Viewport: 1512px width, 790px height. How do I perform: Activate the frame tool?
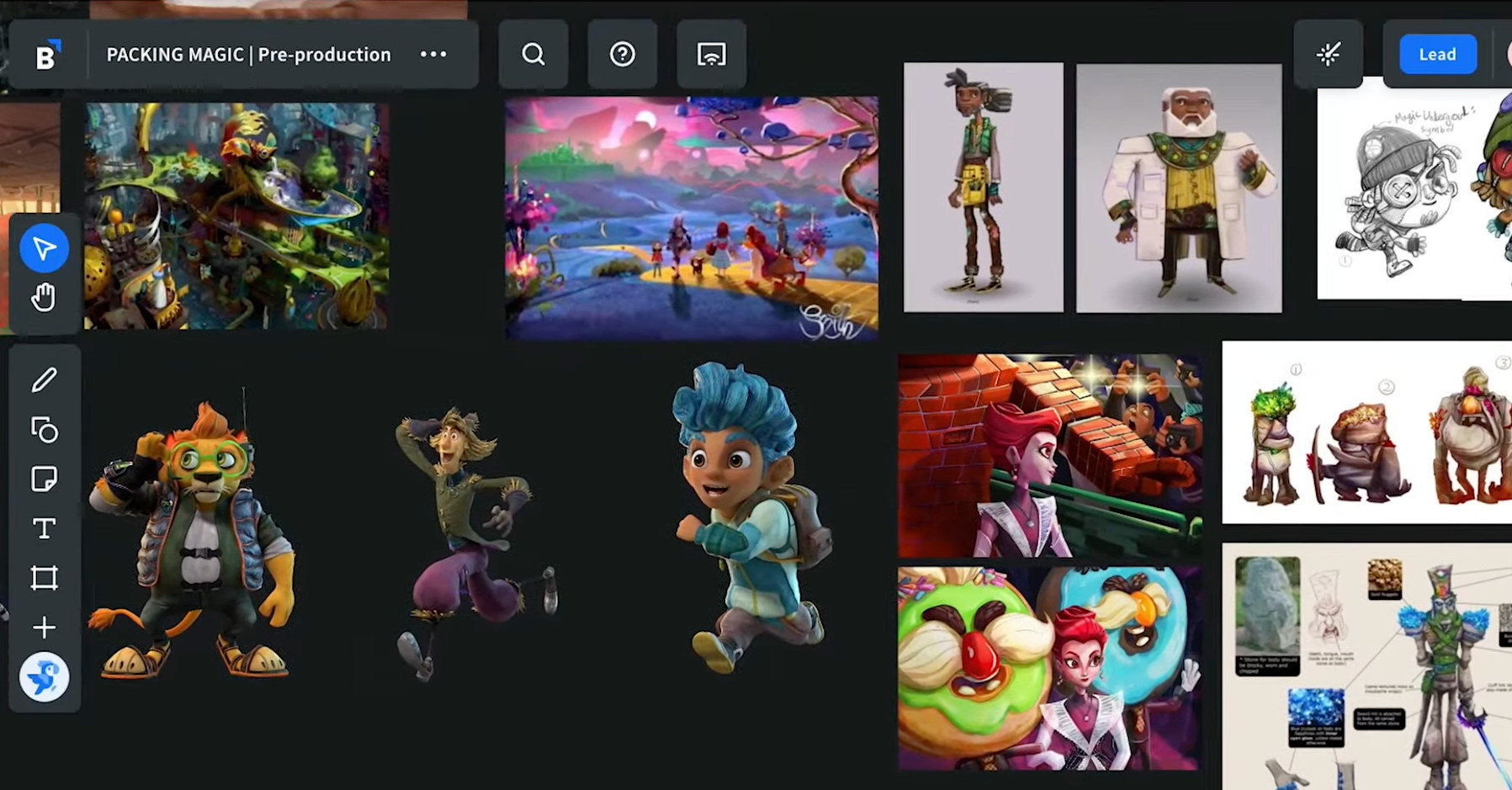(x=44, y=578)
